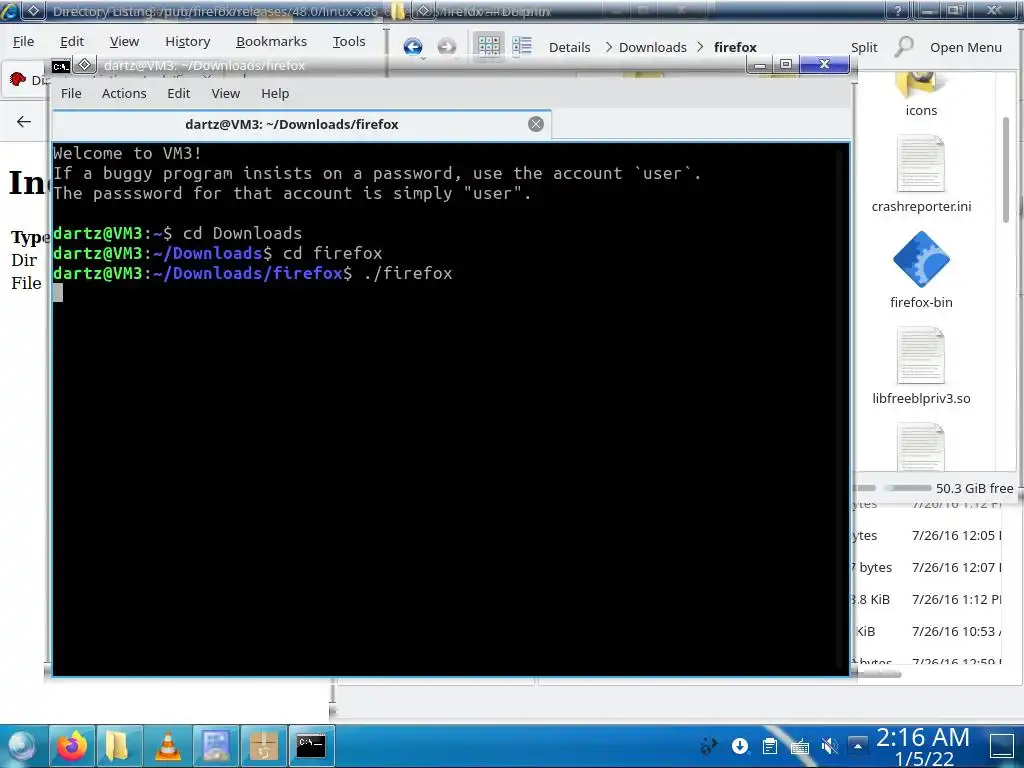Click browser back arrow button

point(24,121)
